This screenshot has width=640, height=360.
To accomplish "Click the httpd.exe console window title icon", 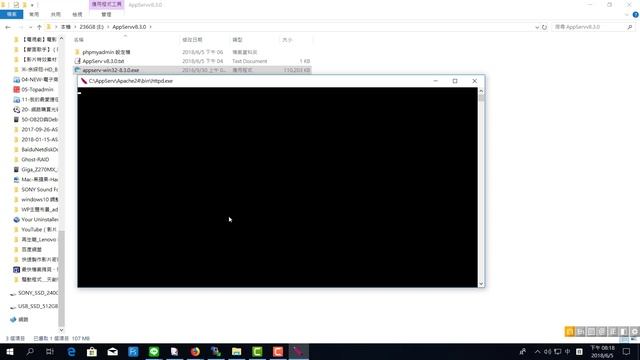I will [84, 81].
